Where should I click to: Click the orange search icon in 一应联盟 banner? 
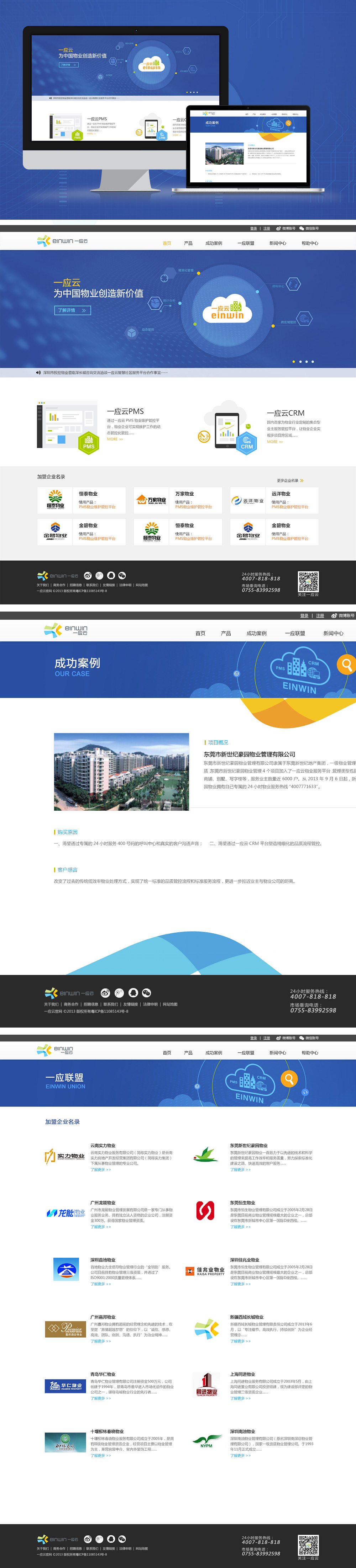tap(289, 1079)
